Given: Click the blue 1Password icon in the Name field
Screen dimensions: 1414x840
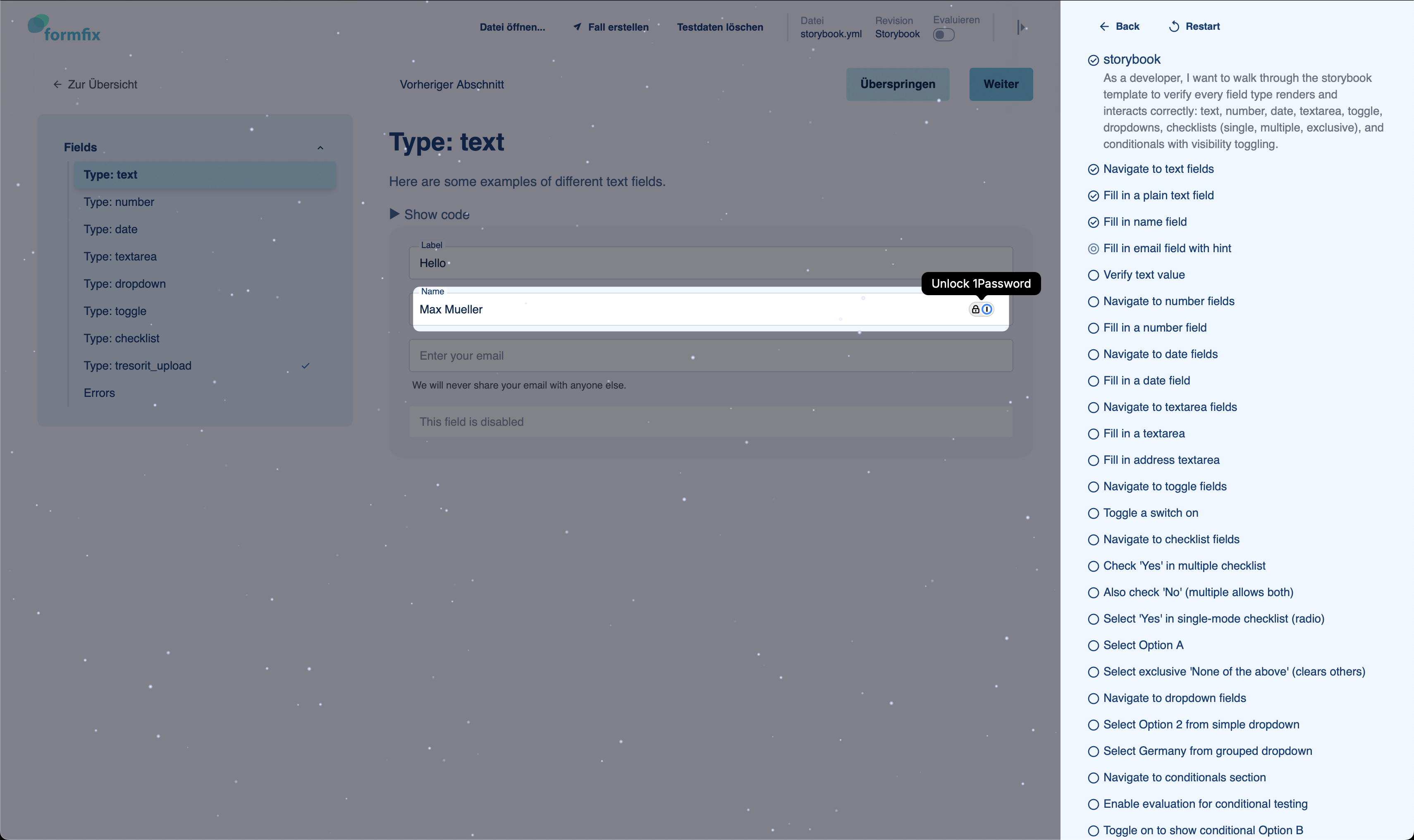Looking at the screenshot, I should (987, 309).
